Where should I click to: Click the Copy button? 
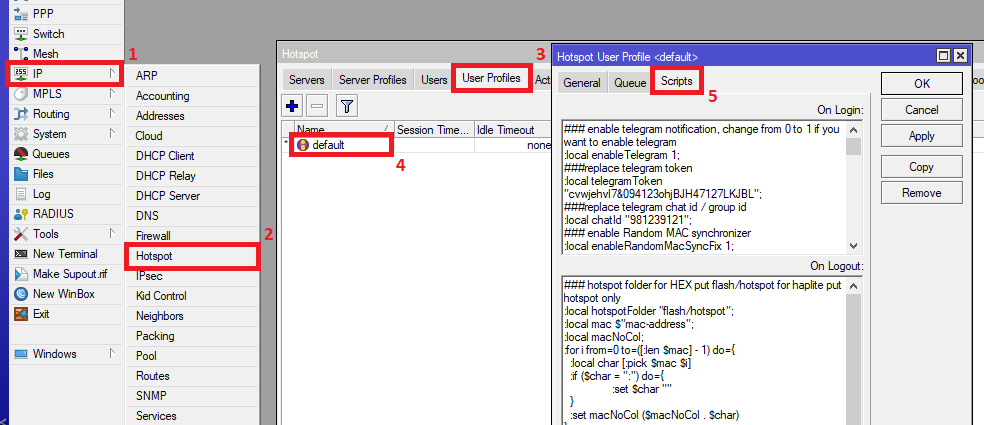point(922,167)
